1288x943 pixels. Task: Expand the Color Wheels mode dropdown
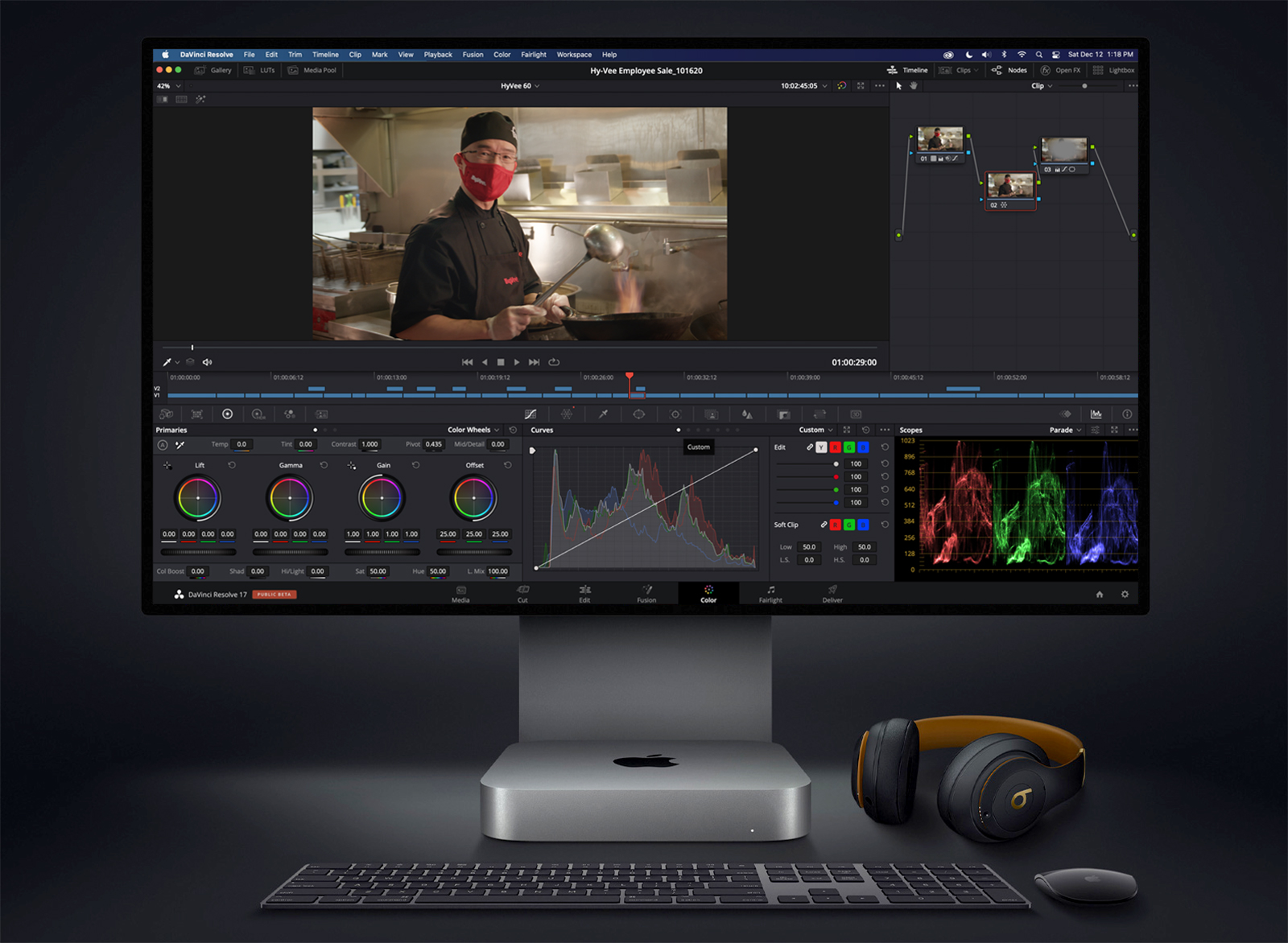(473, 430)
